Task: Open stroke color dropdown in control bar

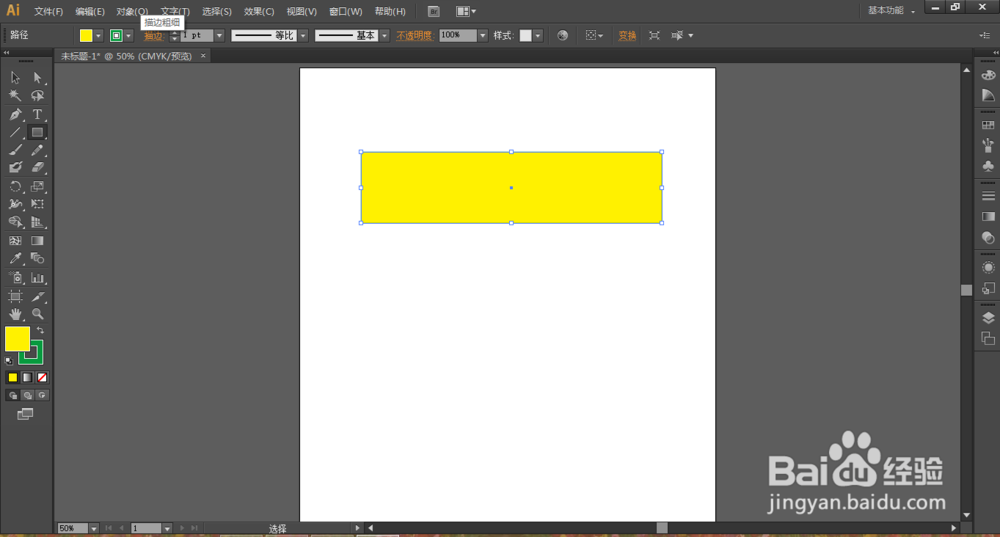Action: coord(128,36)
